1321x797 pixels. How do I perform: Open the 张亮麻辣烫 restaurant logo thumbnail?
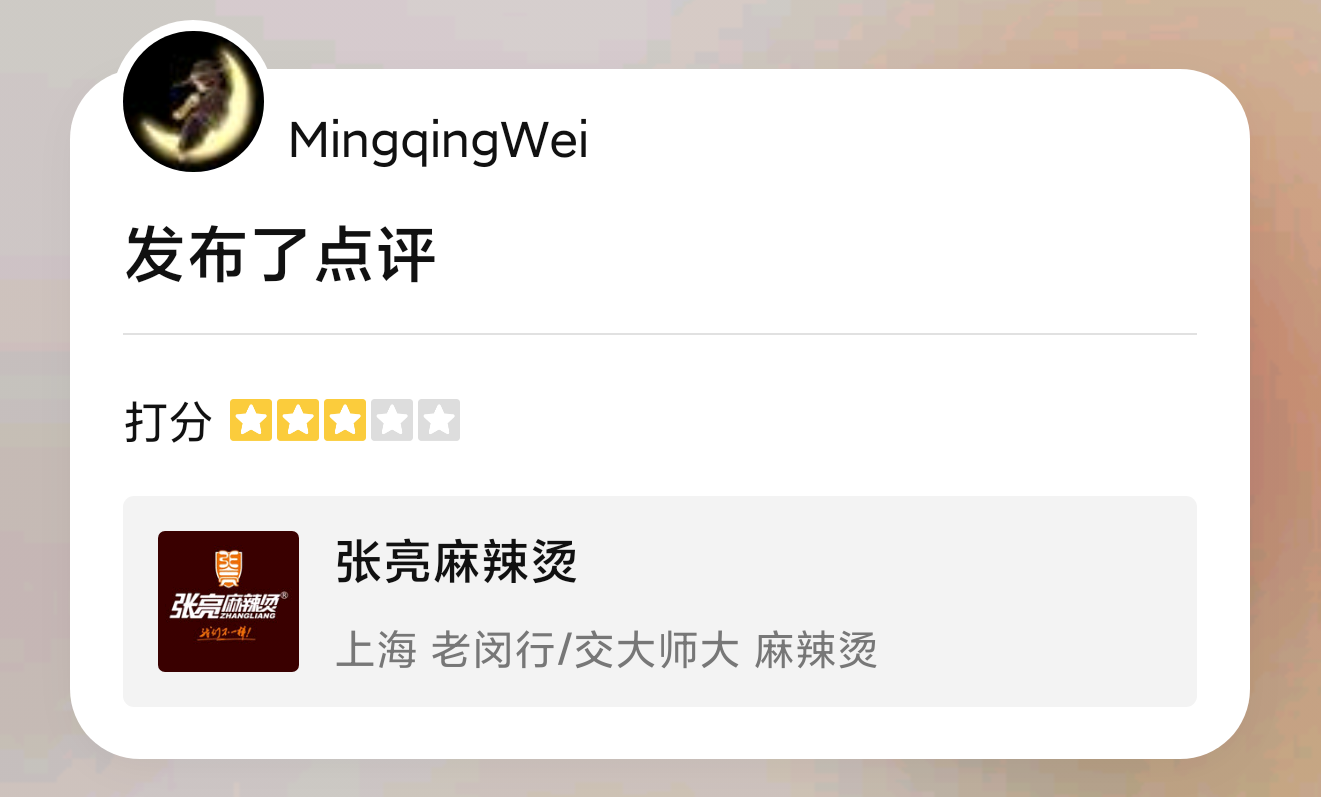[x=228, y=601]
